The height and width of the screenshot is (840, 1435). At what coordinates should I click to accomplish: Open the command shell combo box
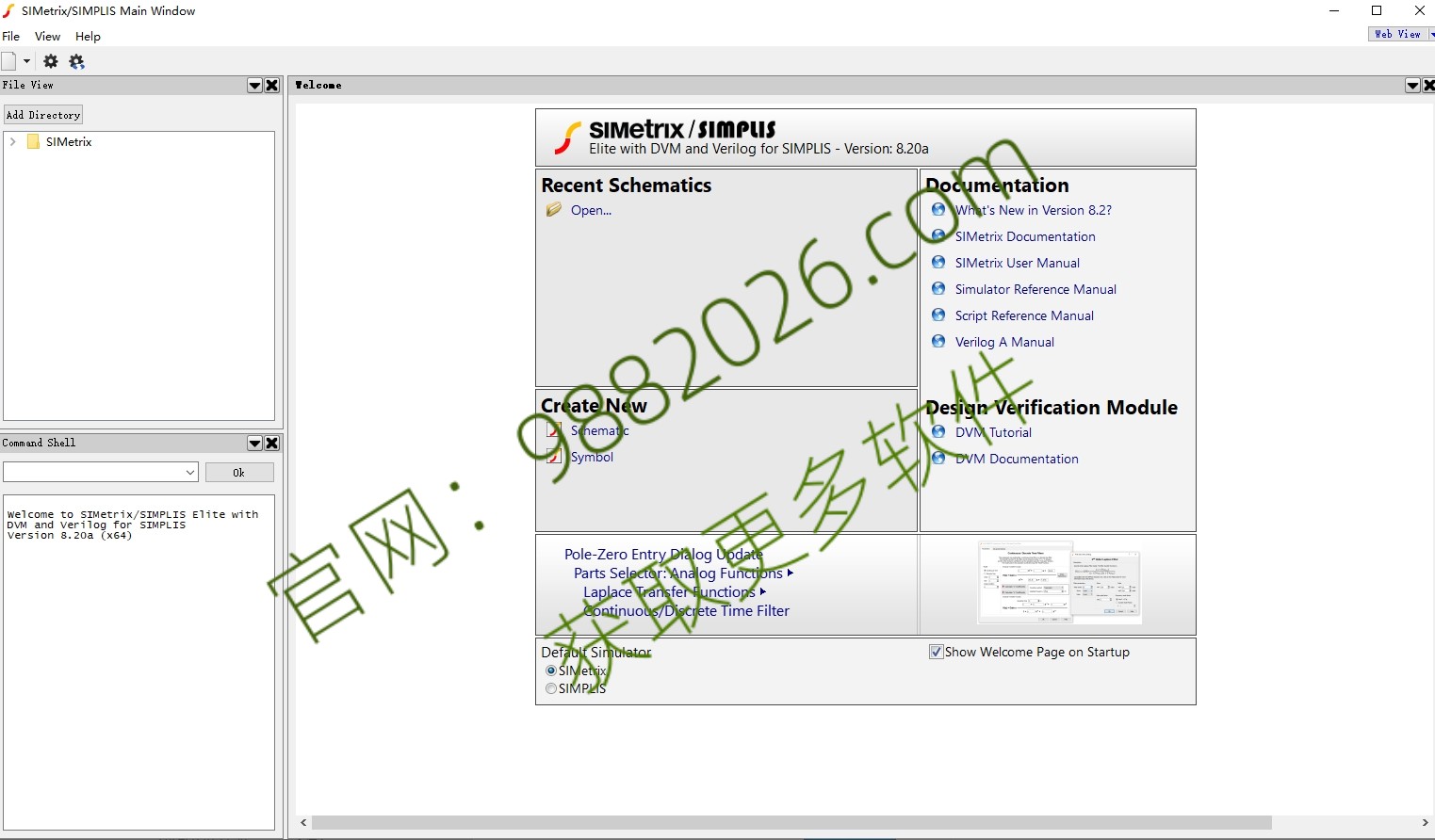tap(101, 472)
